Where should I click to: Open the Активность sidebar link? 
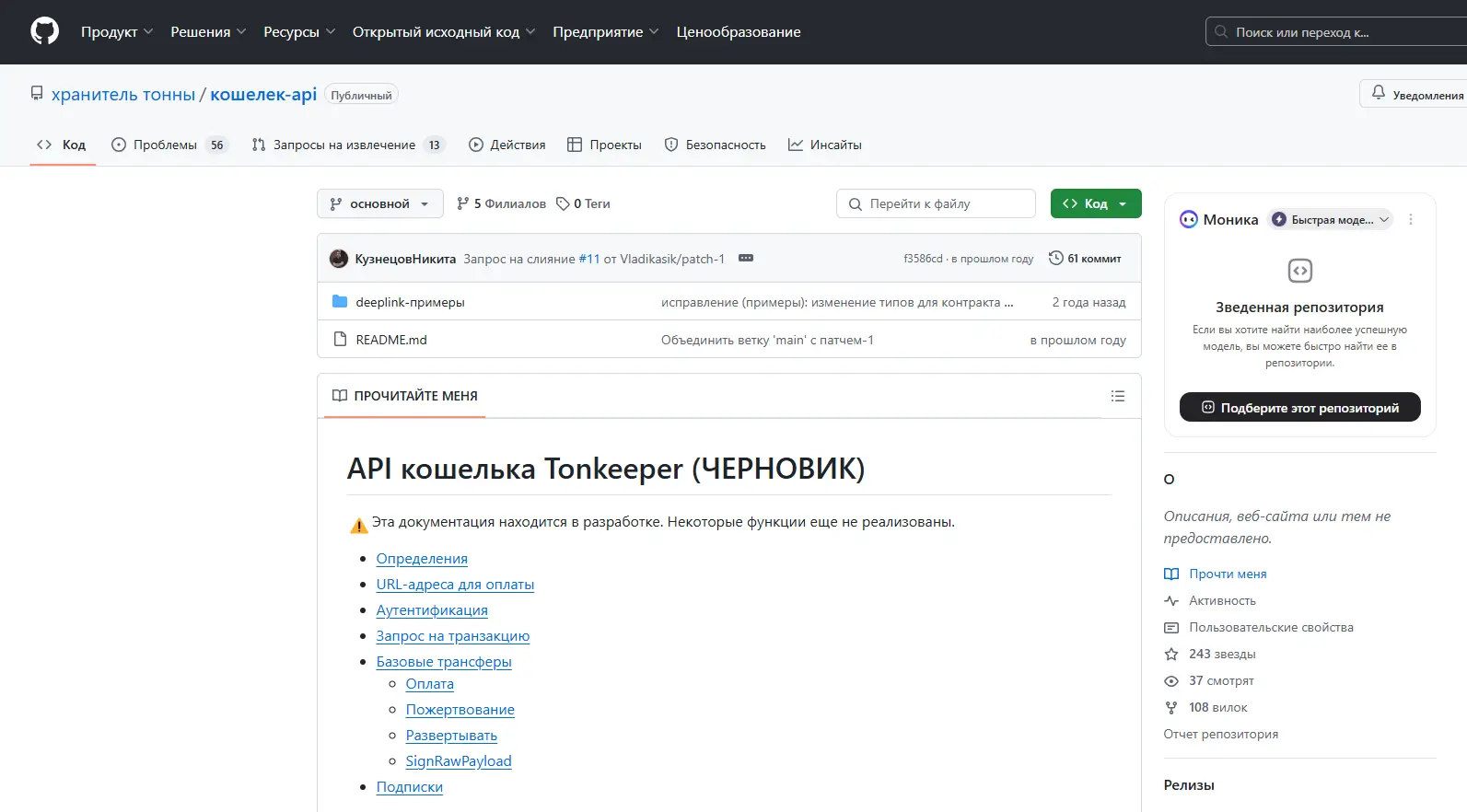coord(1210,600)
